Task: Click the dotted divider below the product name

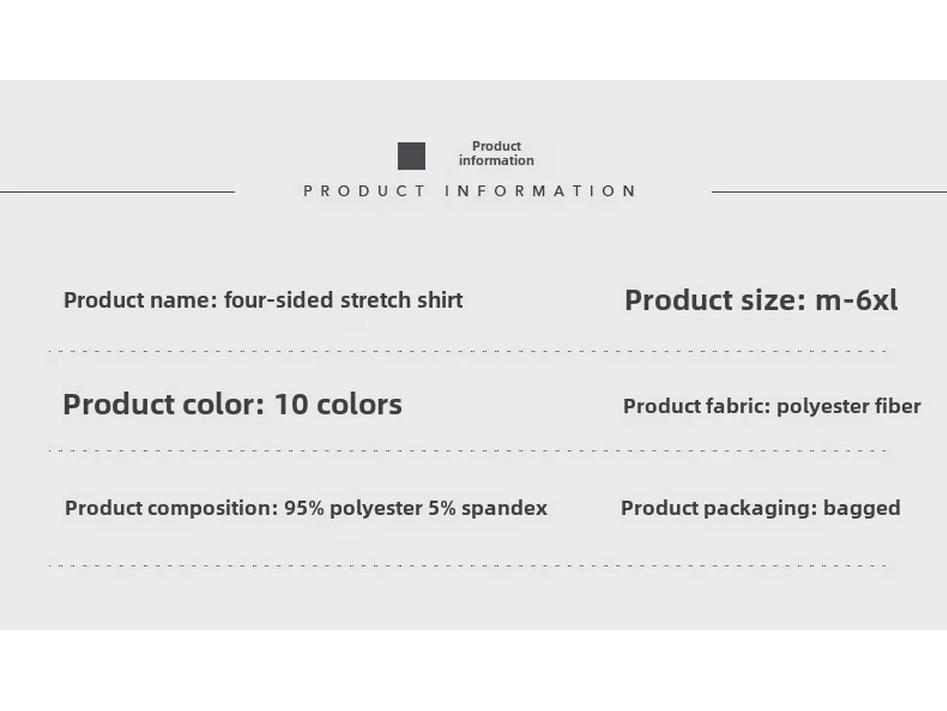Action: tap(468, 351)
